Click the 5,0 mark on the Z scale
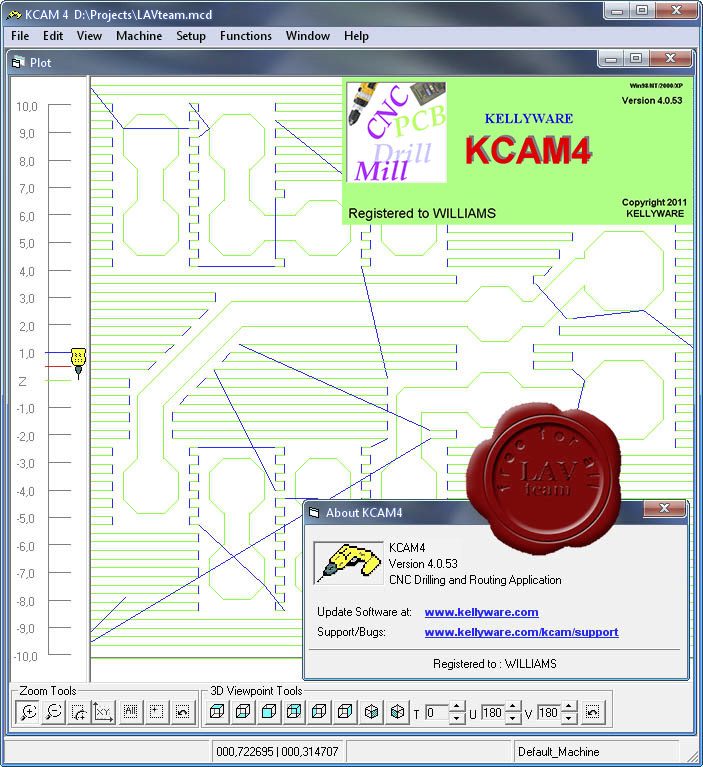This screenshot has height=767, width=703. [x=26, y=244]
